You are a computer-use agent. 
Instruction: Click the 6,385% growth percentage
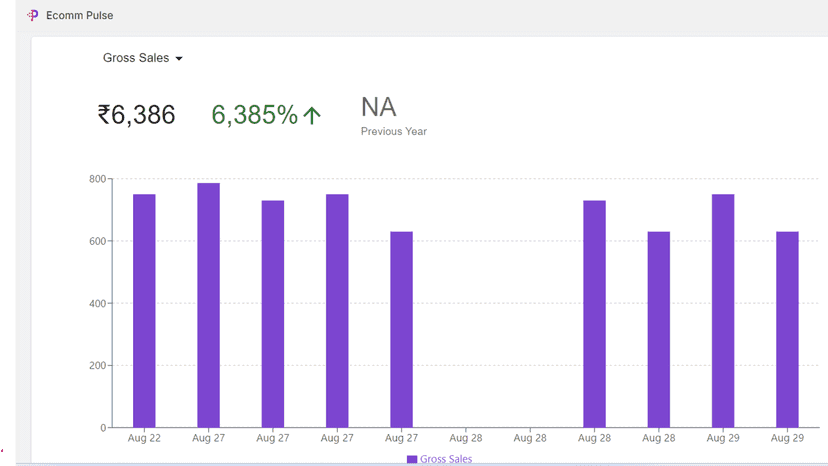[x=255, y=115]
